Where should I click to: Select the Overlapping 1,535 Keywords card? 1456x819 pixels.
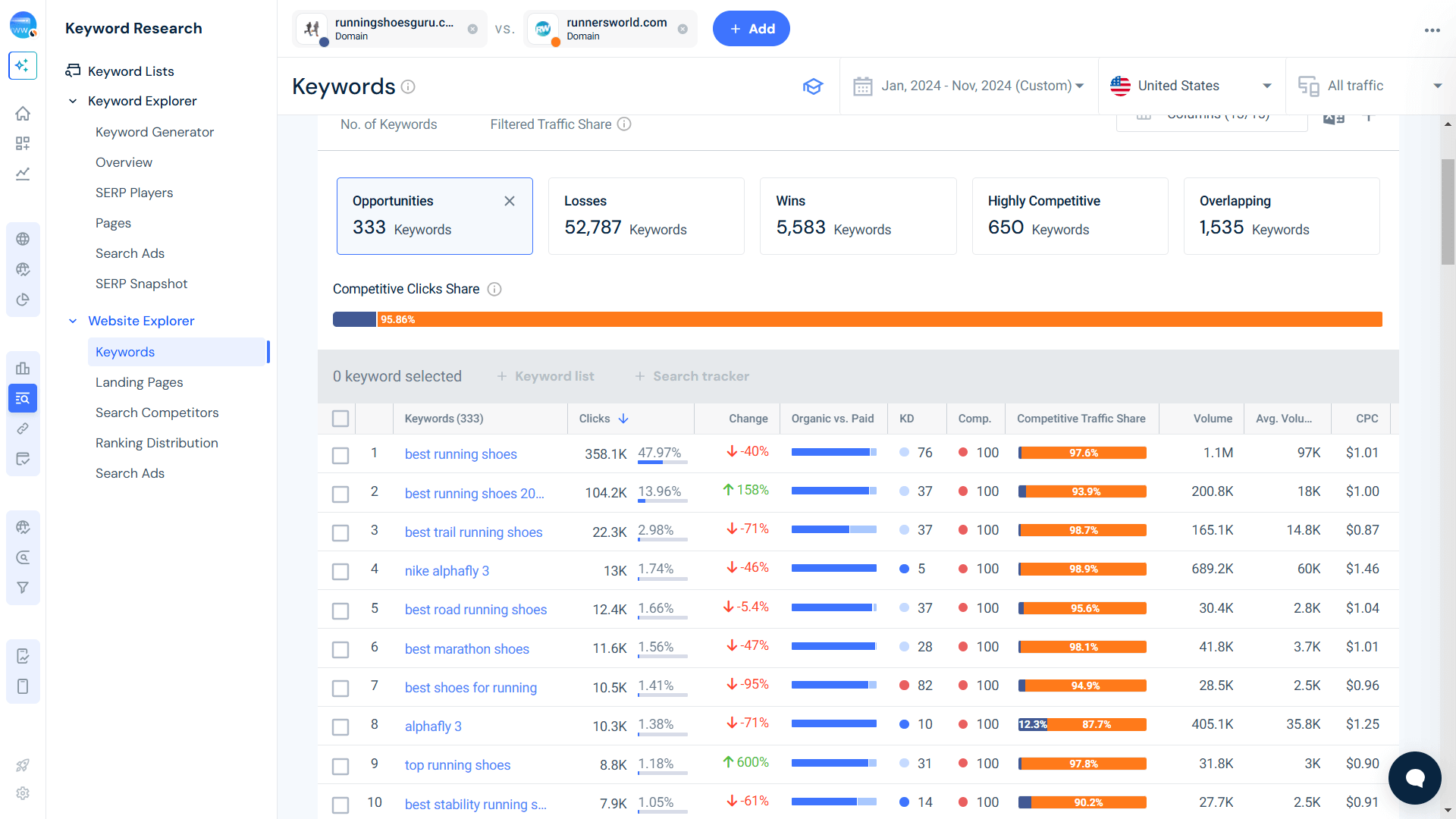click(1282, 216)
